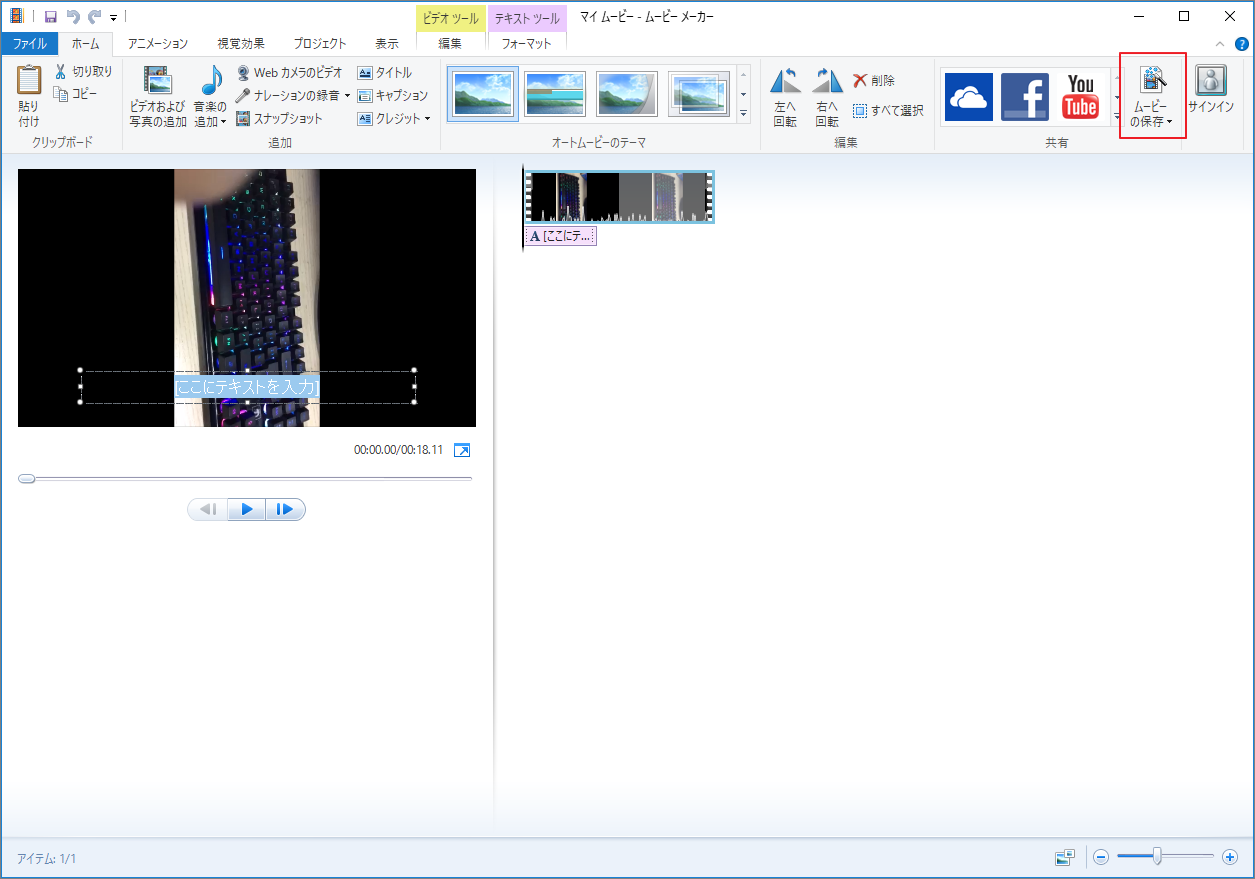Adjust the timeline zoom slider handle
The height and width of the screenshot is (879, 1255).
pos(1157,857)
